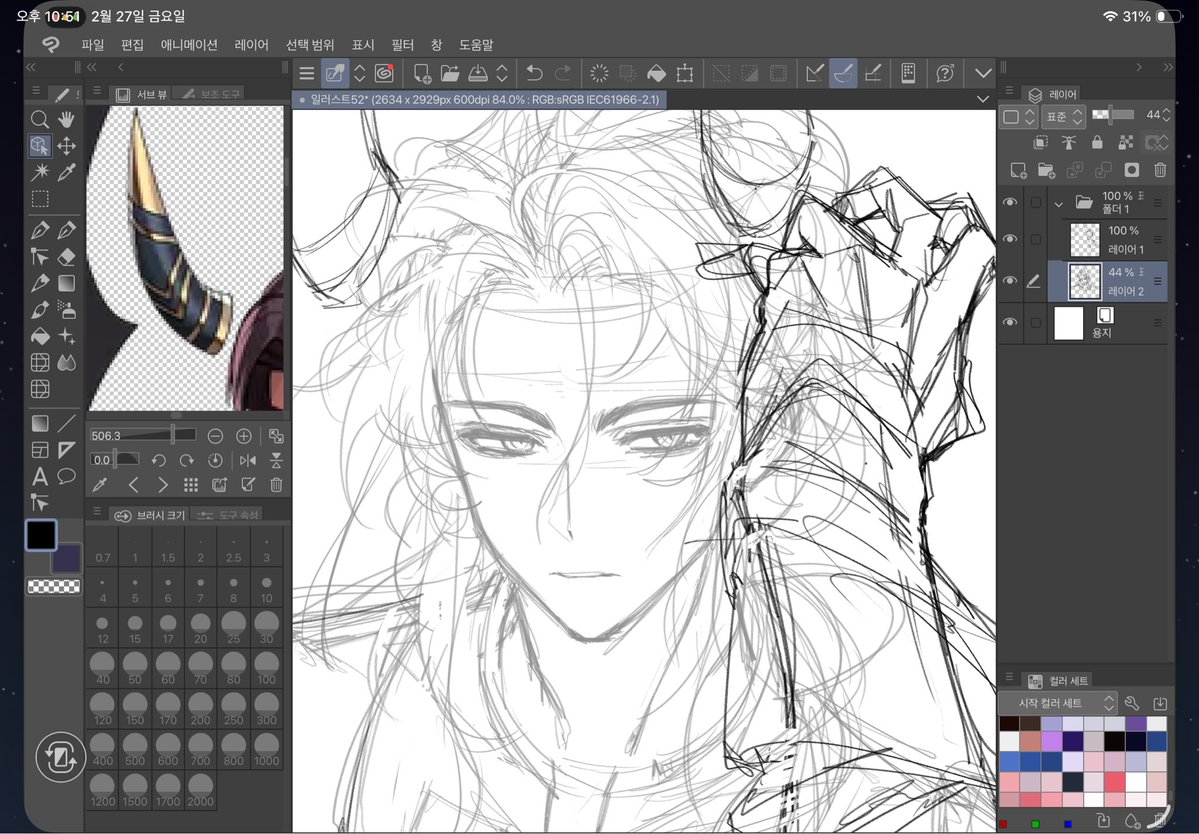Click Scale/Rotate transform icon in command bar
This screenshot has height=834, width=1199.
click(684, 73)
